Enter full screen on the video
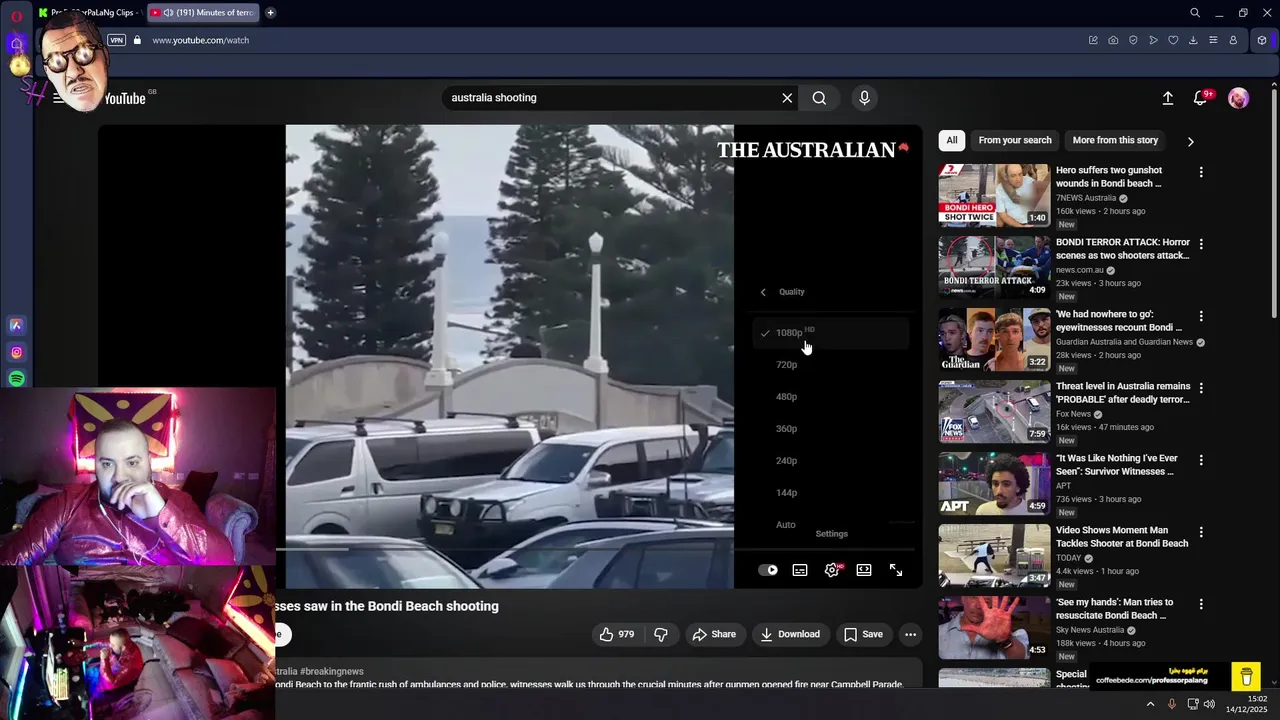Viewport: 1280px width, 720px height. (x=896, y=570)
